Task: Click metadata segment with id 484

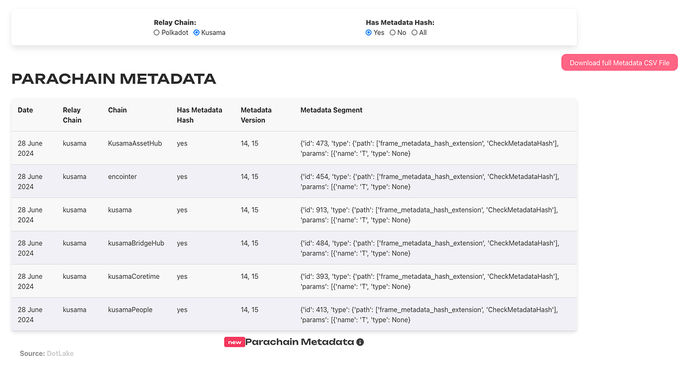Action: coord(429,248)
